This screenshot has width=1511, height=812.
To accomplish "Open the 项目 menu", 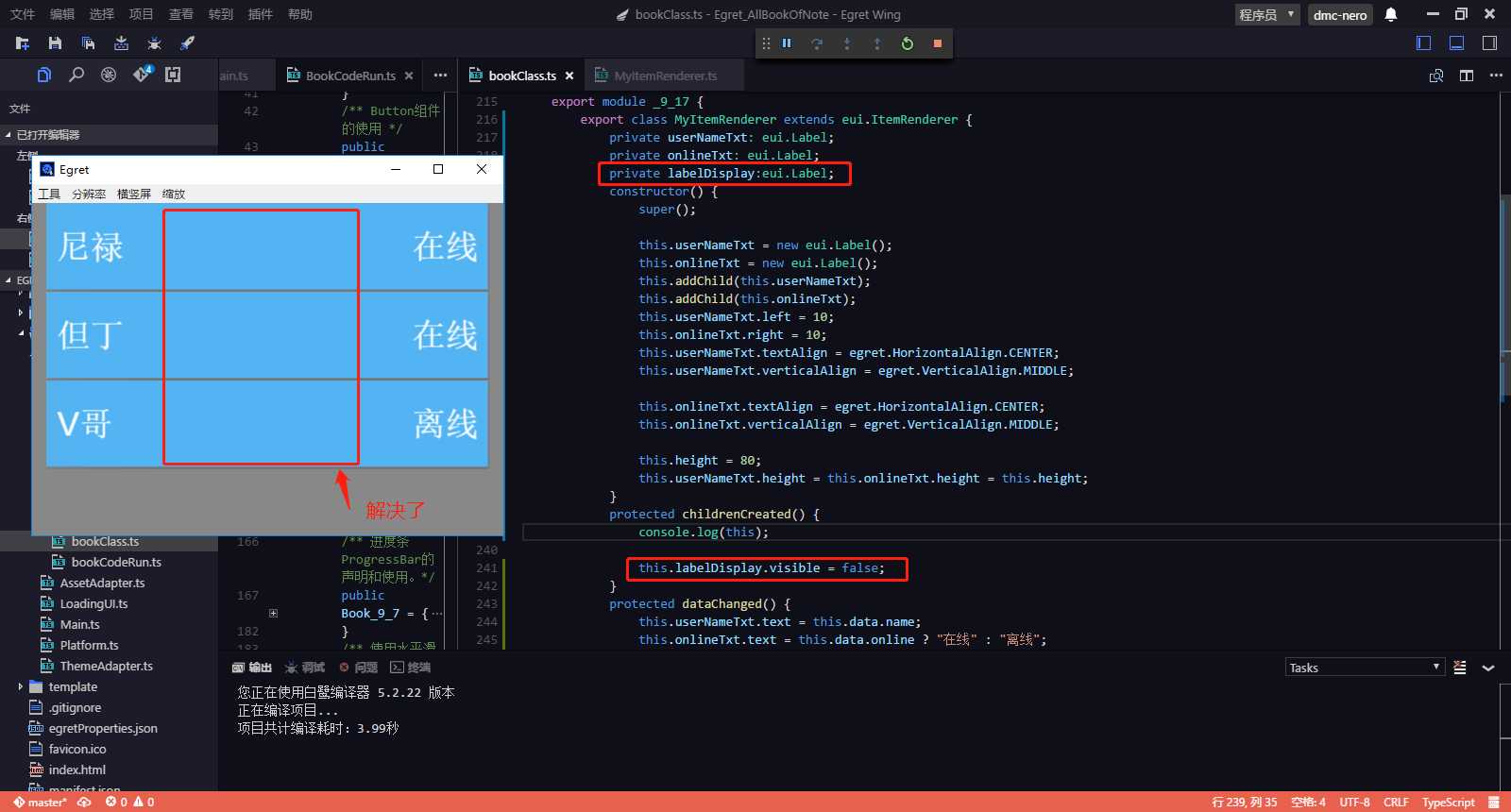I will click(141, 14).
